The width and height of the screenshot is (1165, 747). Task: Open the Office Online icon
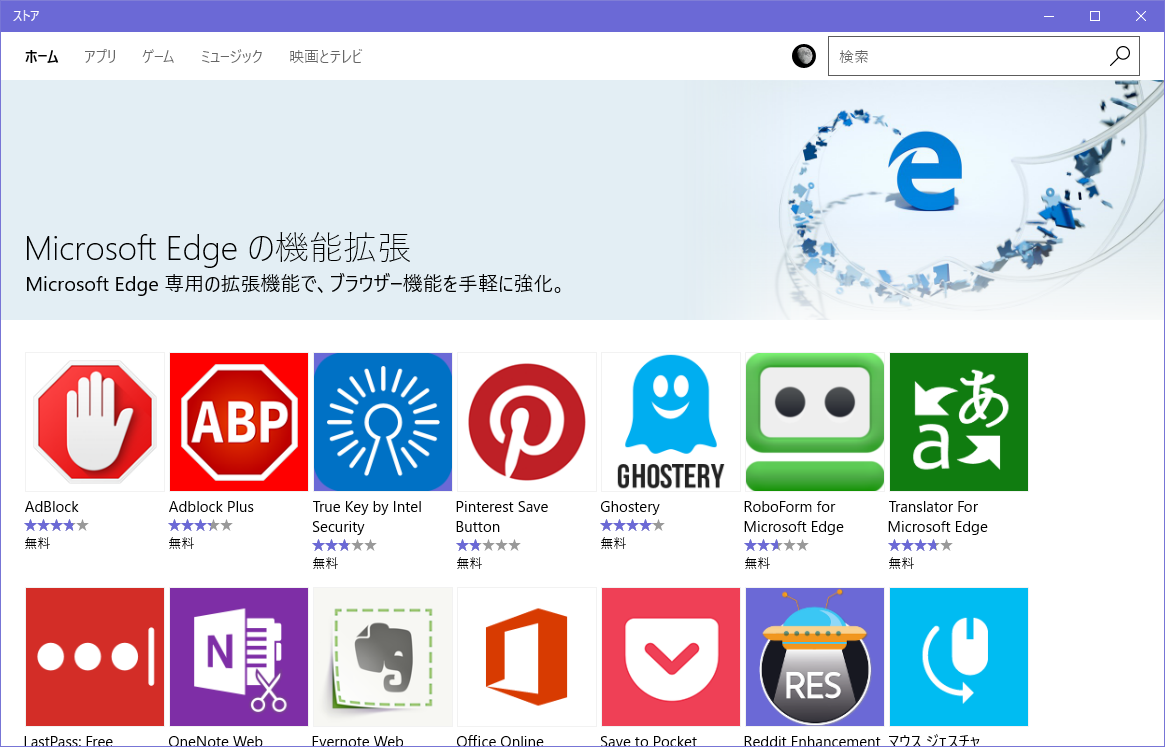(527, 657)
